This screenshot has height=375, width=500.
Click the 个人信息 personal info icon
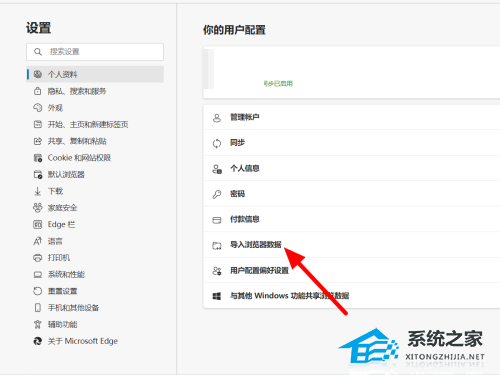tap(217, 169)
